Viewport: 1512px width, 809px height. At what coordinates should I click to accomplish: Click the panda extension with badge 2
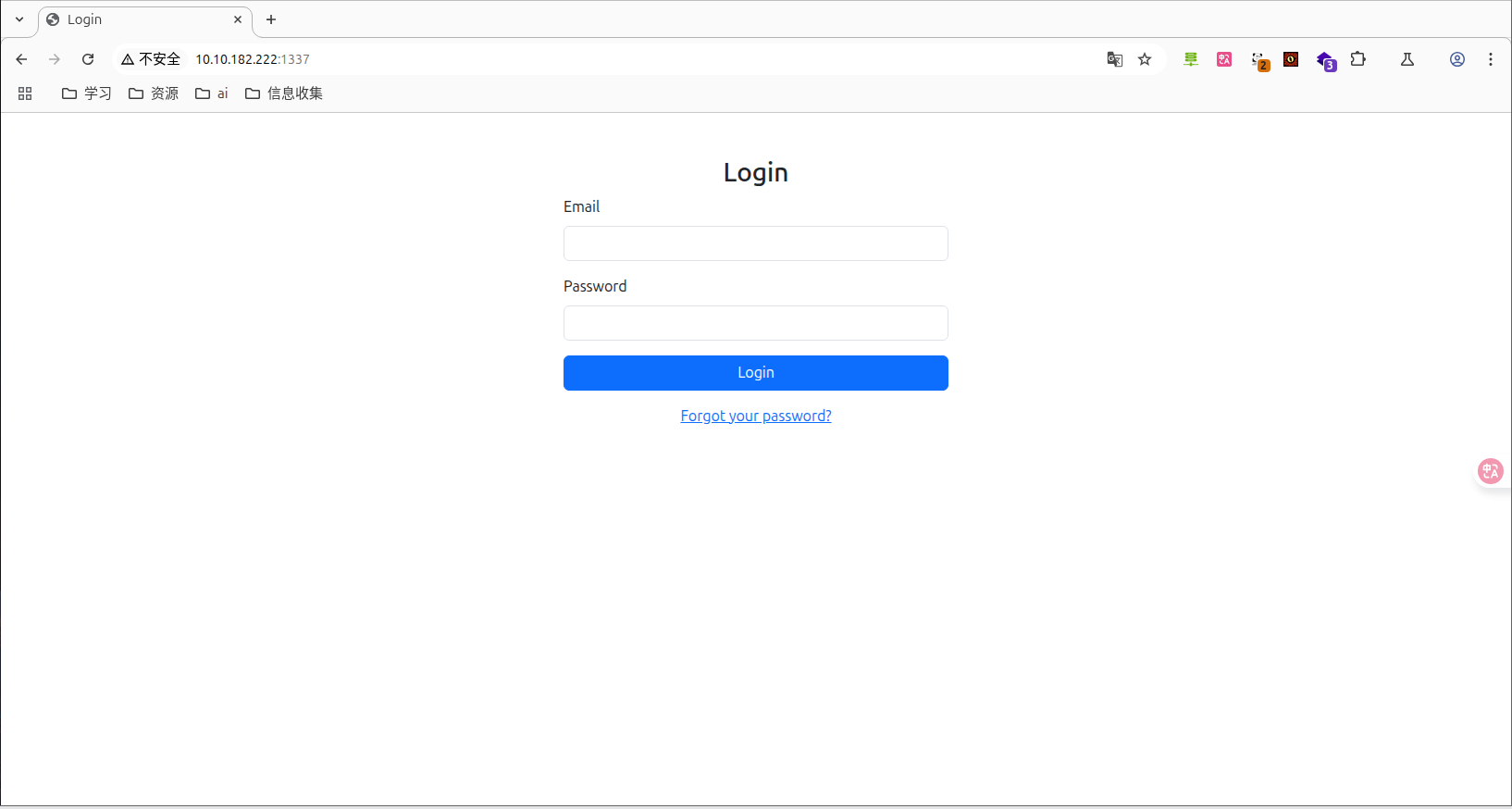(1258, 60)
